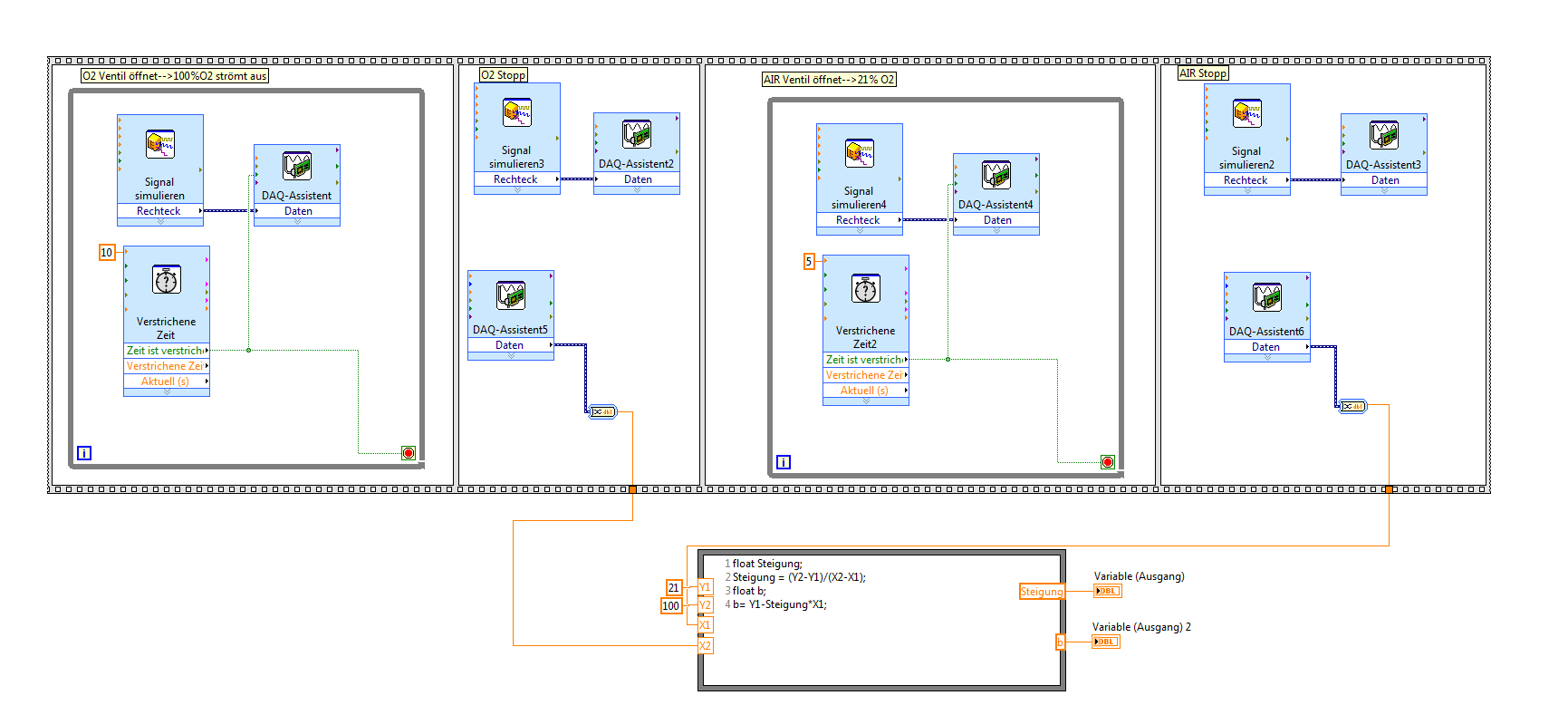Click the Rechteck output of Signal simulieren
This screenshot has width=1568, height=705.
point(160,211)
